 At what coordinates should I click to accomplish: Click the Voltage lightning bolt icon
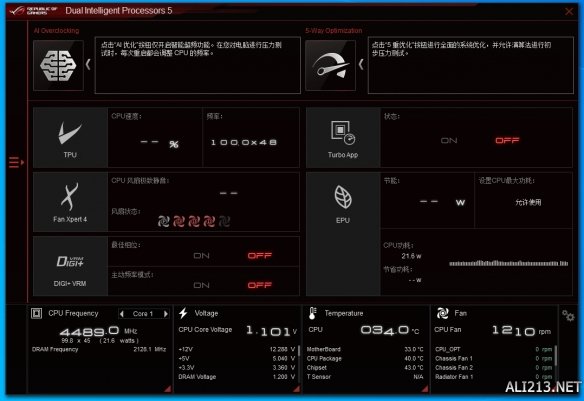click(183, 313)
